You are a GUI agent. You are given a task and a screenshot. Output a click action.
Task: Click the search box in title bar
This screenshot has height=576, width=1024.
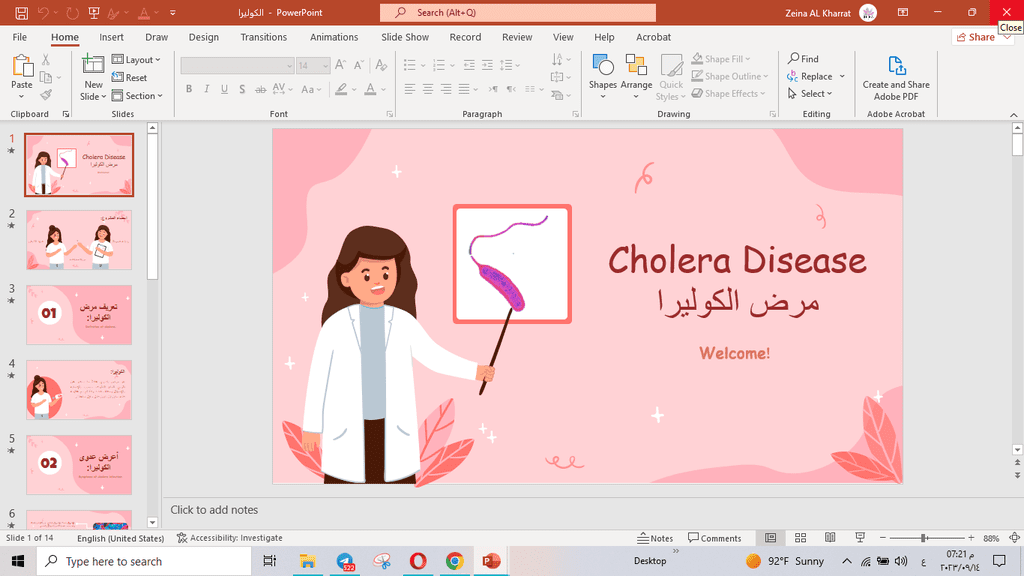tap(518, 12)
